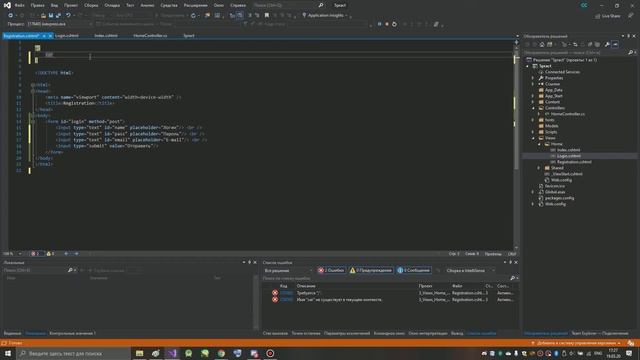640x360 pixels.
Task: Open the File Explorer taskbar icon
Action: point(140,353)
